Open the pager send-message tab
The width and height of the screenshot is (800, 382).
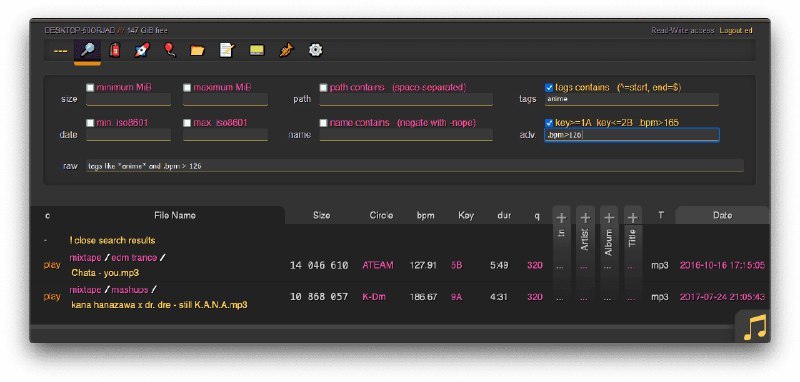(x=257, y=50)
